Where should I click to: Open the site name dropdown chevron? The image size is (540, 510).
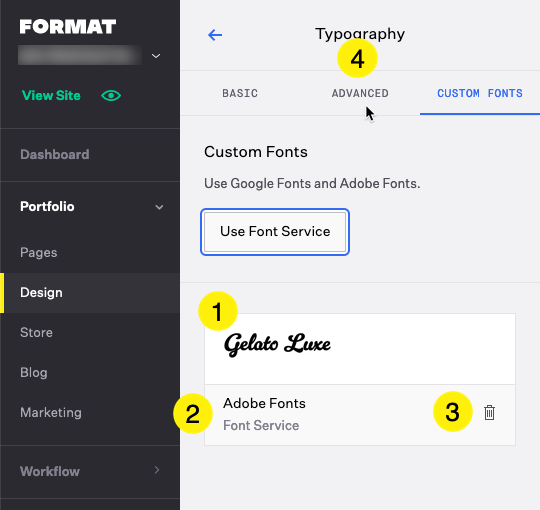(x=156, y=56)
